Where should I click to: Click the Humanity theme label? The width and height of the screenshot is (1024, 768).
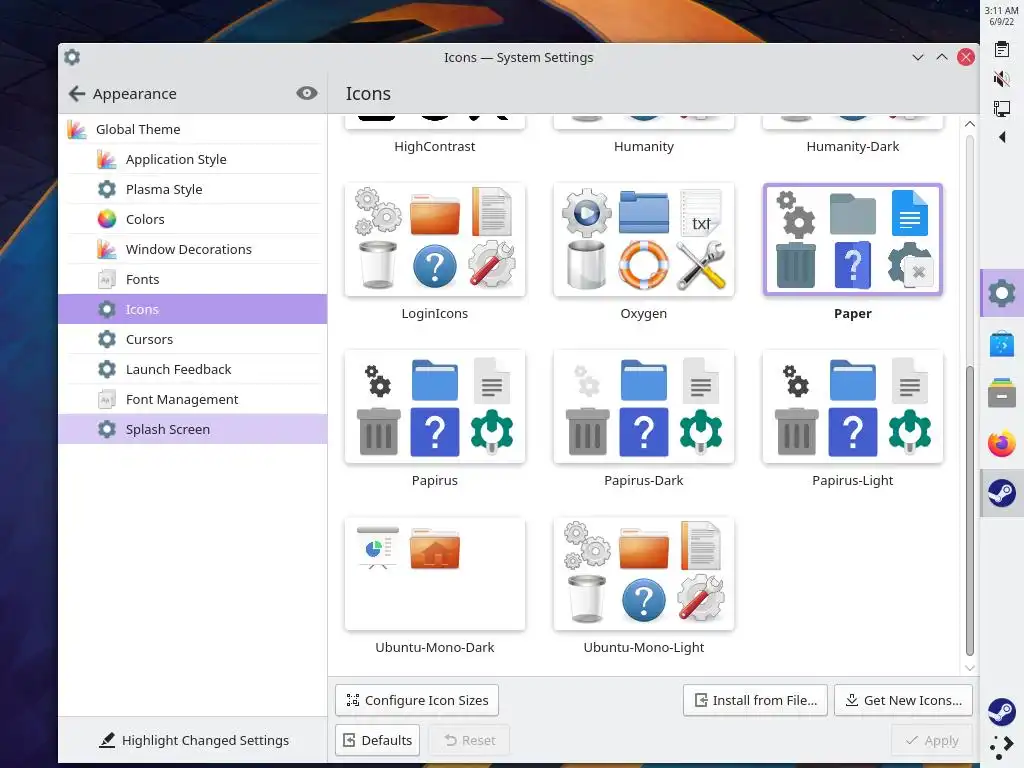coord(643,146)
